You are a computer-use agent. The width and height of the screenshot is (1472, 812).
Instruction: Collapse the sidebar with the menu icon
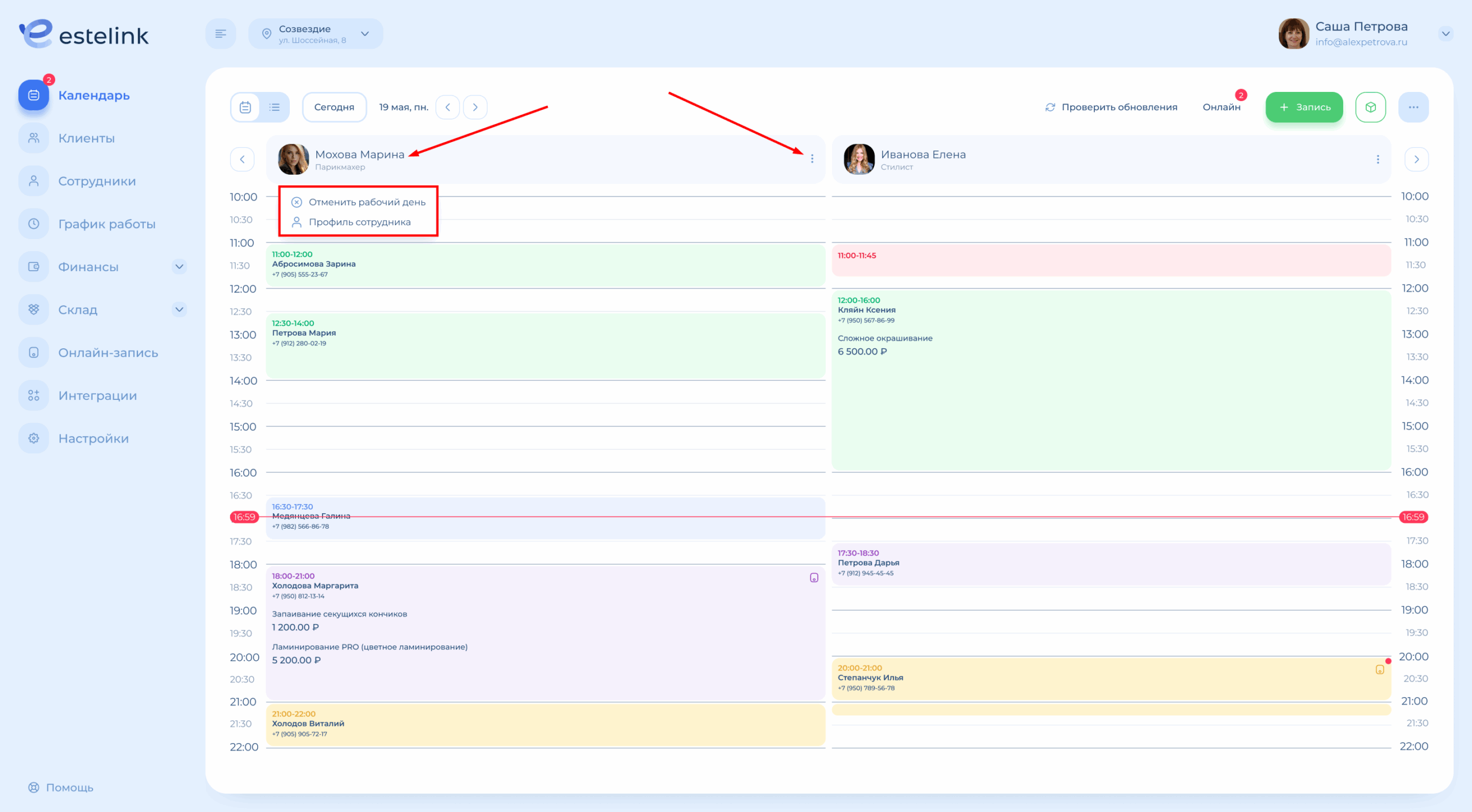pyautogui.click(x=221, y=34)
